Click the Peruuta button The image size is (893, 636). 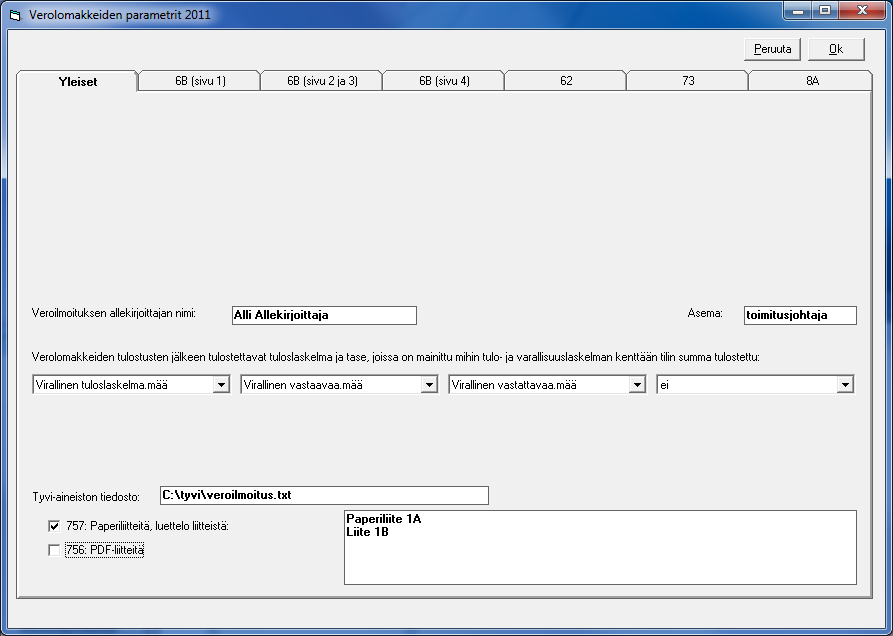772,50
